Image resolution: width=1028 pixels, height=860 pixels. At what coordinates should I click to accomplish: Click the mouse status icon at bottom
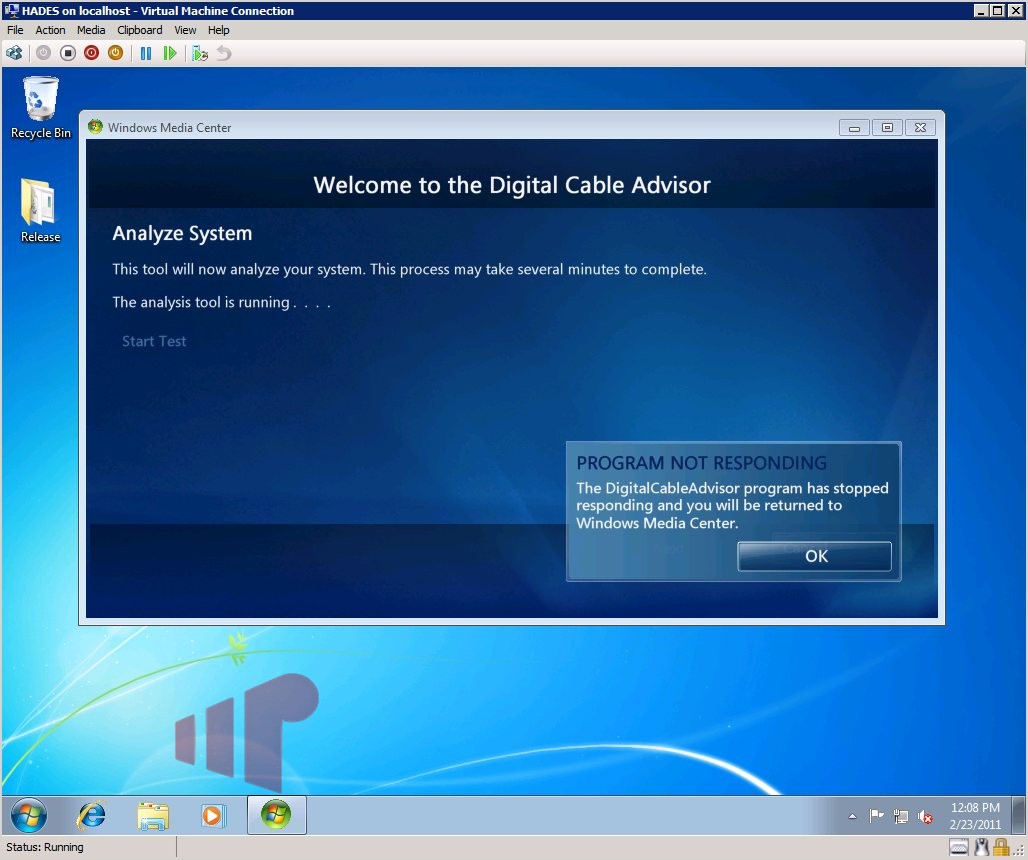981,847
